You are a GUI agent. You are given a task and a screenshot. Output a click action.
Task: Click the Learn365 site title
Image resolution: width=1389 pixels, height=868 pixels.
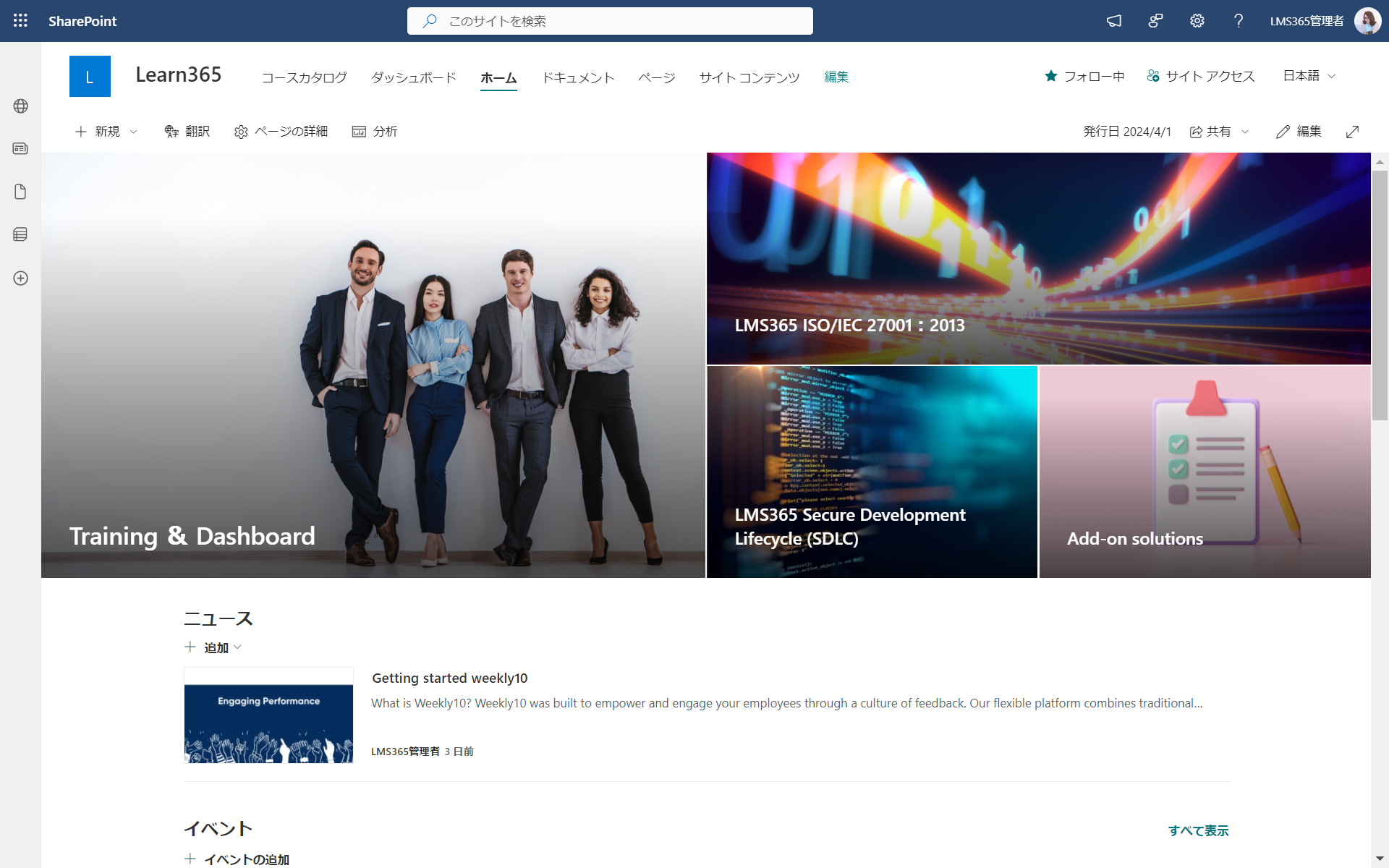[179, 75]
